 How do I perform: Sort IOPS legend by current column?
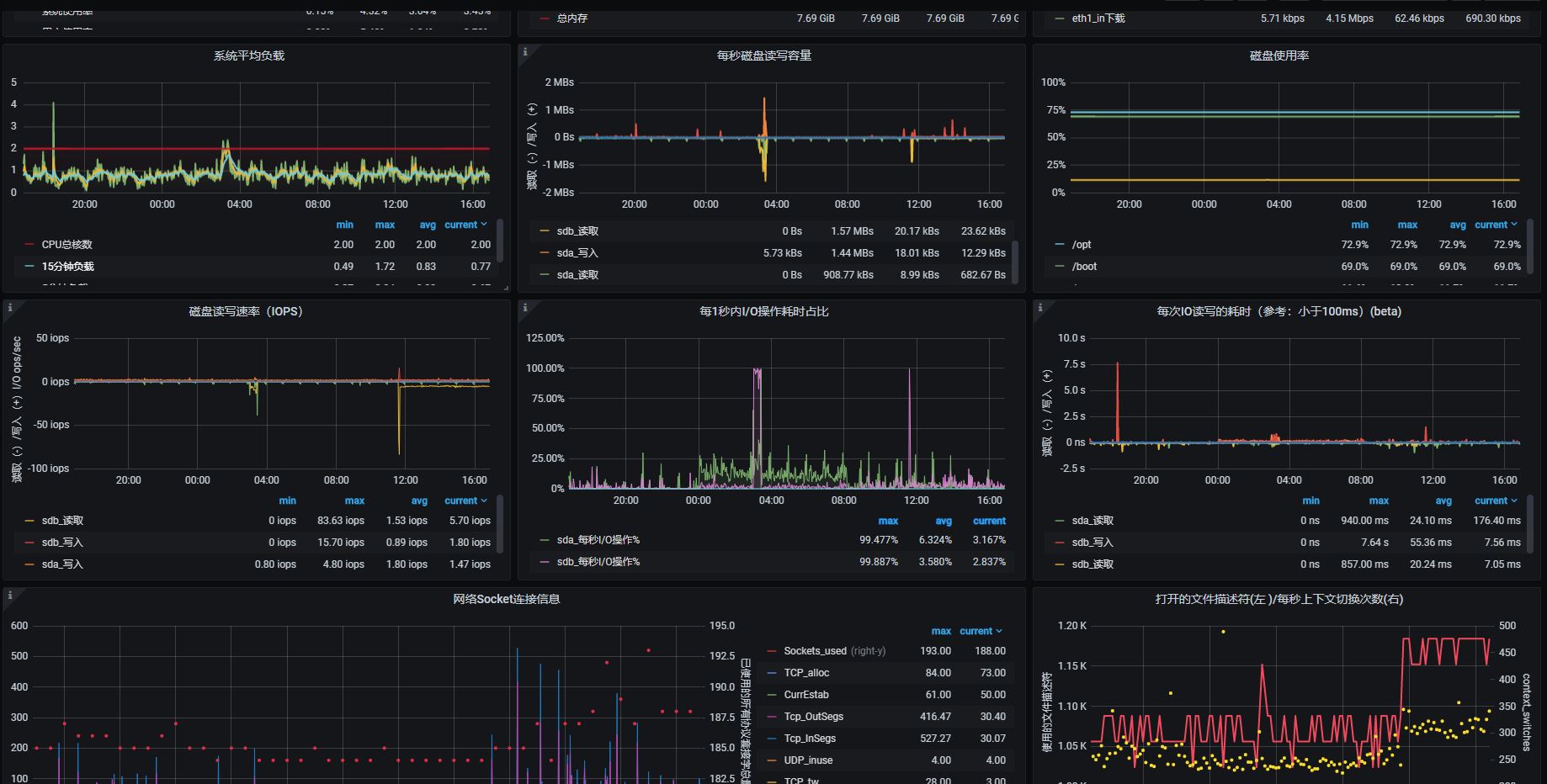point(466,501)
